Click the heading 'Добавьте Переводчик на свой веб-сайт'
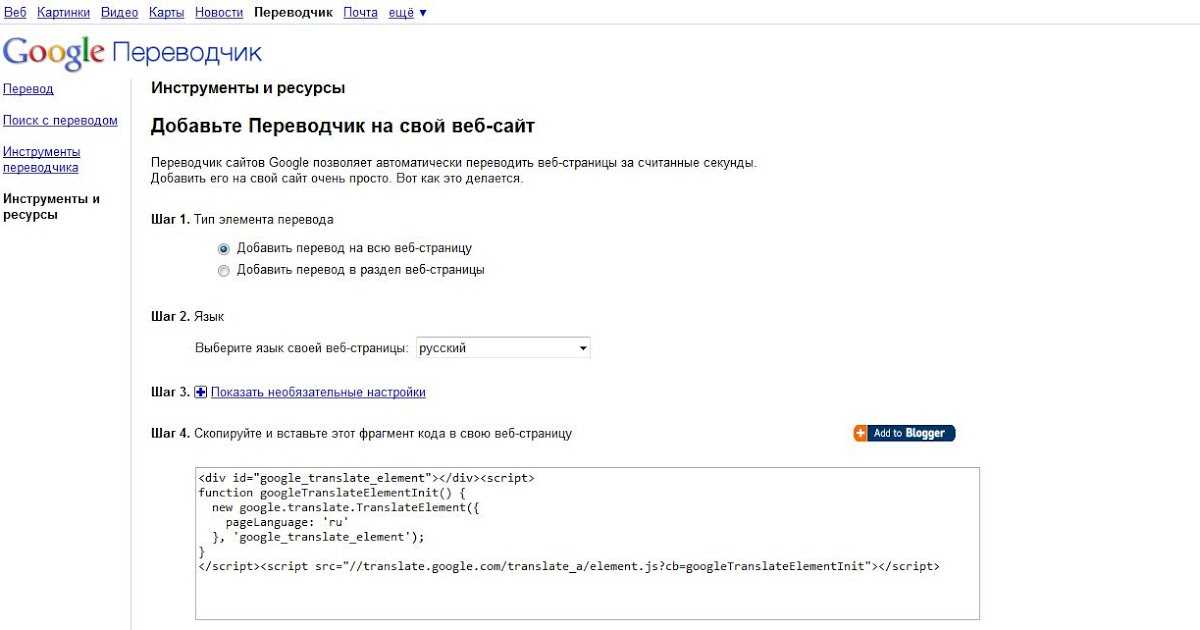The image size is (1200, 630). point(343,127)
